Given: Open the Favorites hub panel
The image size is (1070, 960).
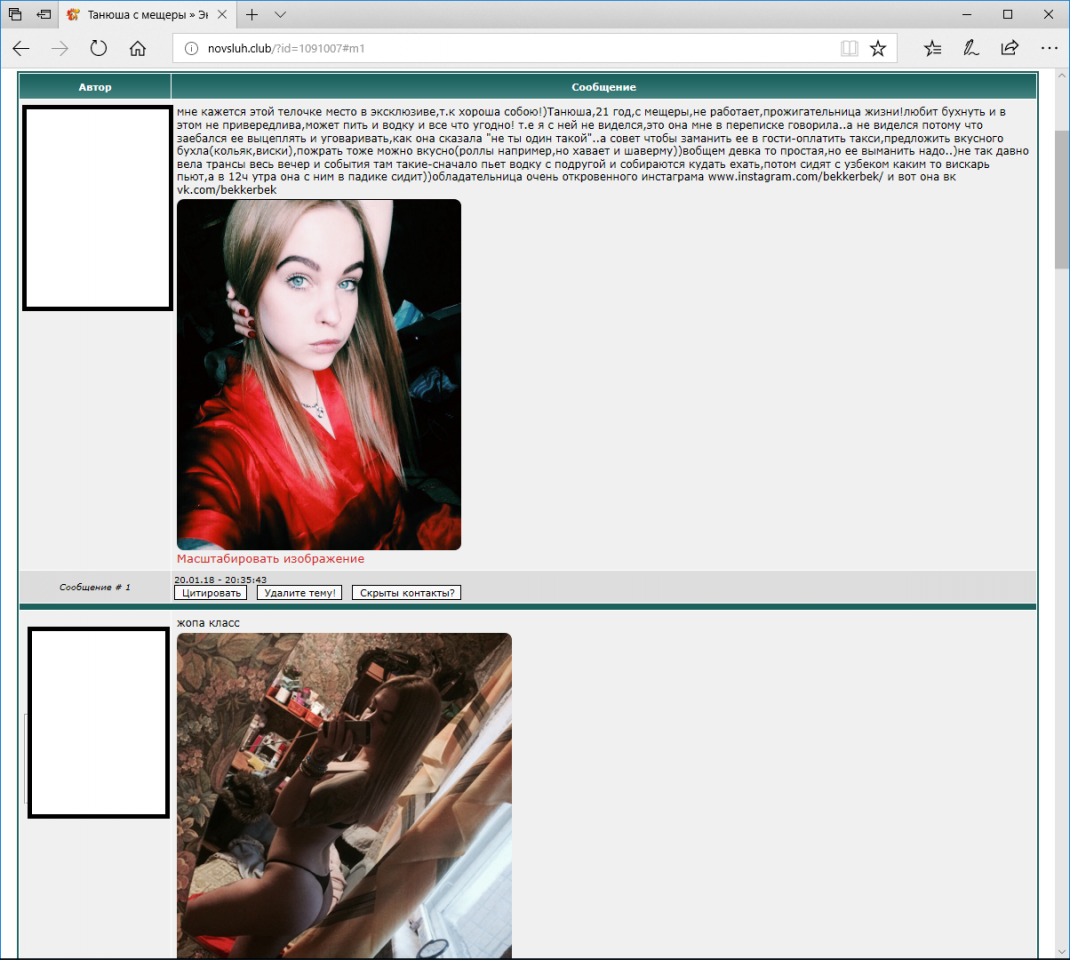Looking at the screenshot, I should click(x=932, y=48).
